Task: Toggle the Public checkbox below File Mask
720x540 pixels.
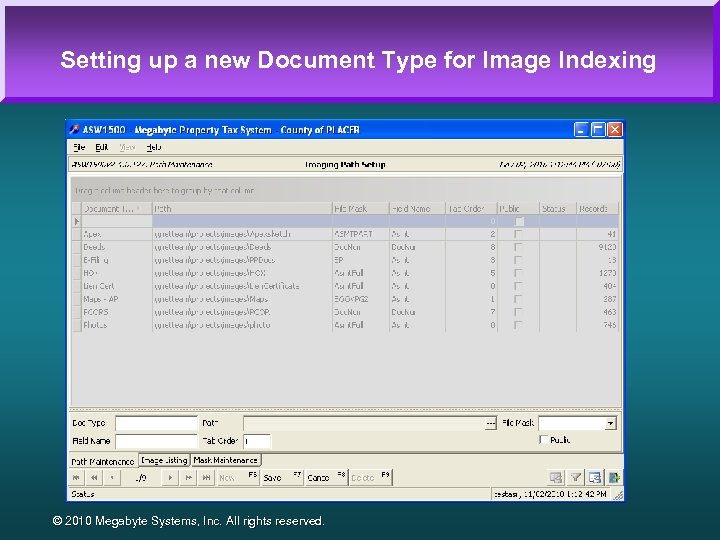Action: (x=544, y=439)
